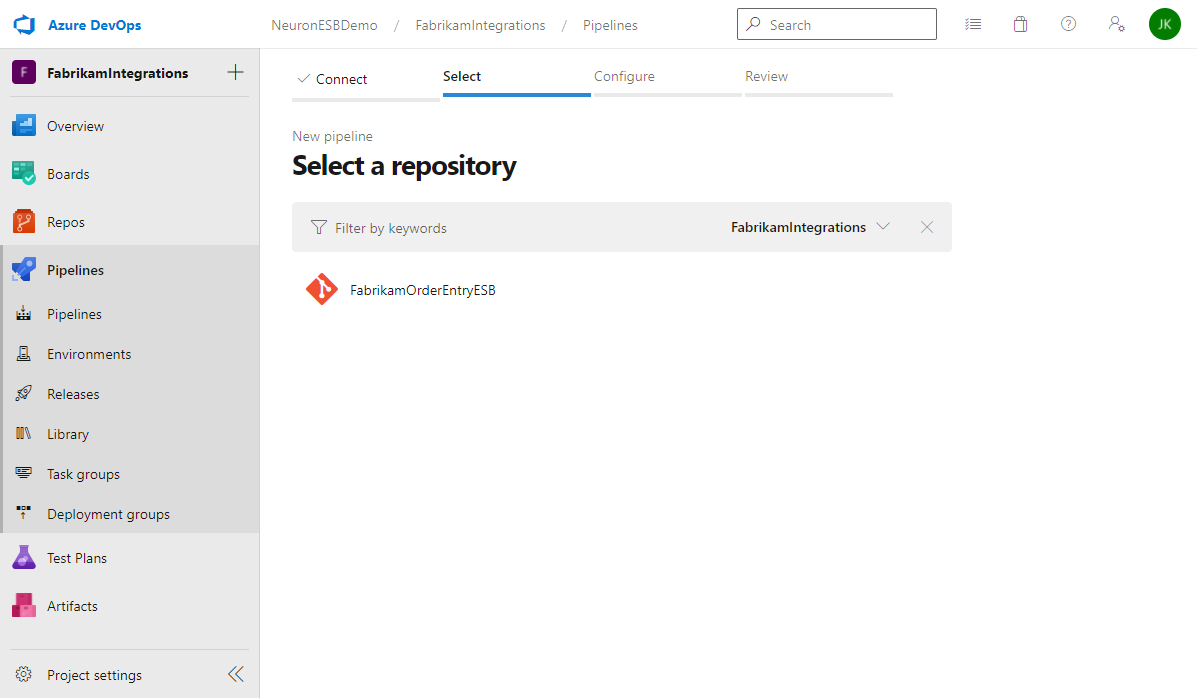This screenshot has height=698, width=1197.
Task: Open Environments under Pipelines
Action: pyautogui.click(x=130, y=354)
